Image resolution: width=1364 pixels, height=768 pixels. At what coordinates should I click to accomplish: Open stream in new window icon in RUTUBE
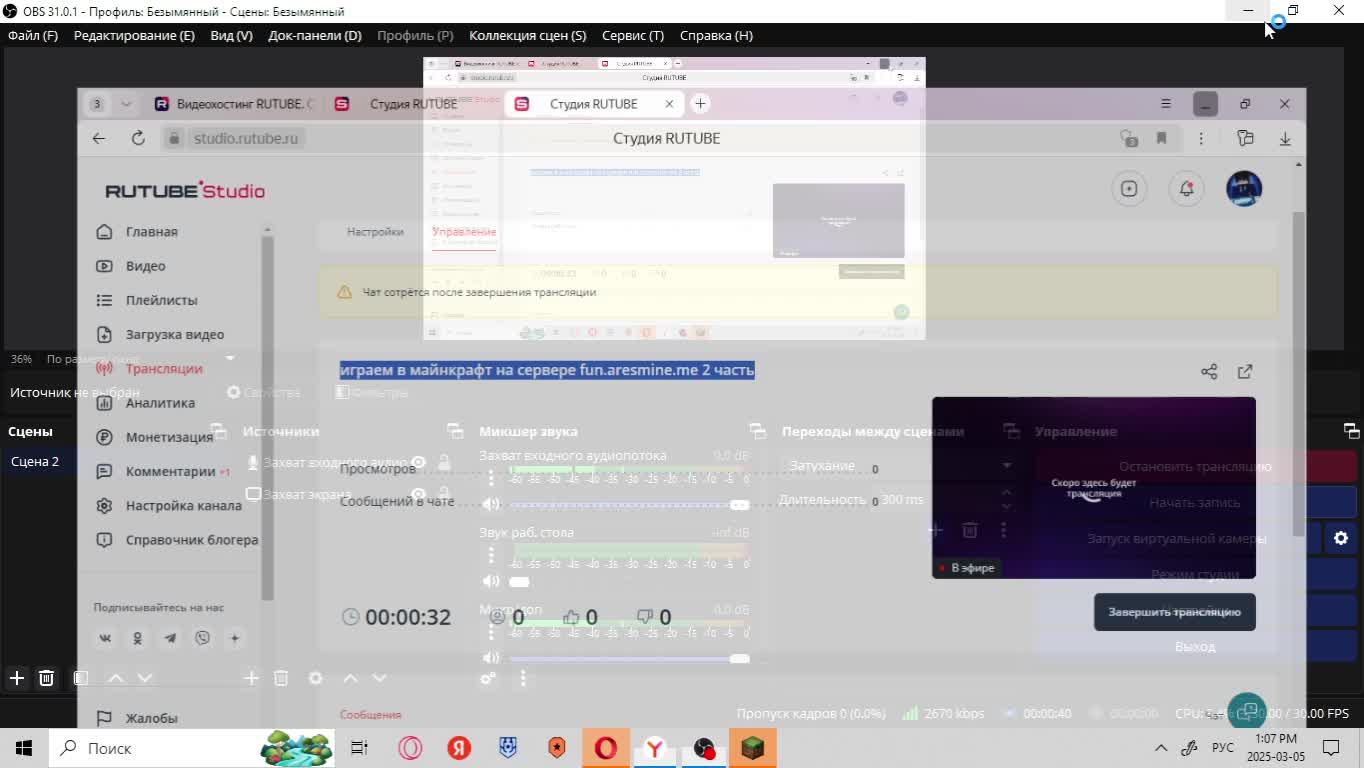pyautogui.click(x=1245, y=371)
